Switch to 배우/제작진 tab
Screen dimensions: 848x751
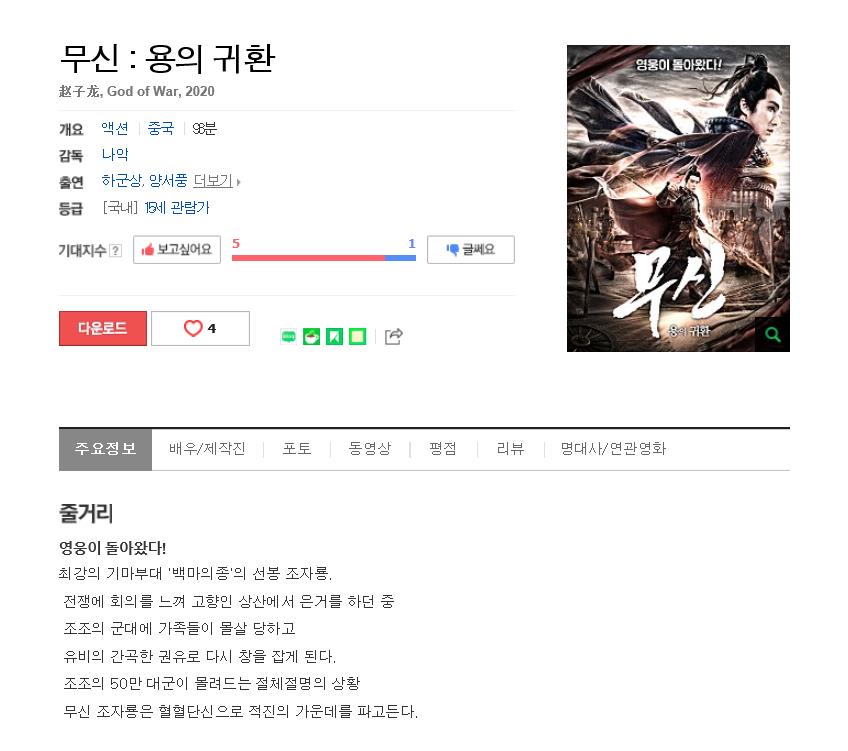coord(207,449)
